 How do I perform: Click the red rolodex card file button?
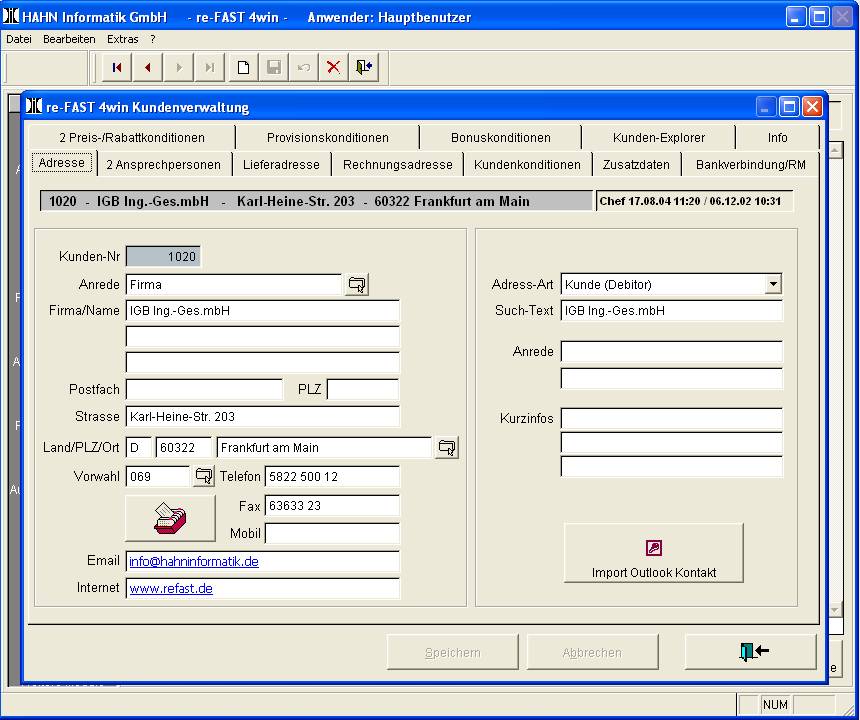(170, 518)
